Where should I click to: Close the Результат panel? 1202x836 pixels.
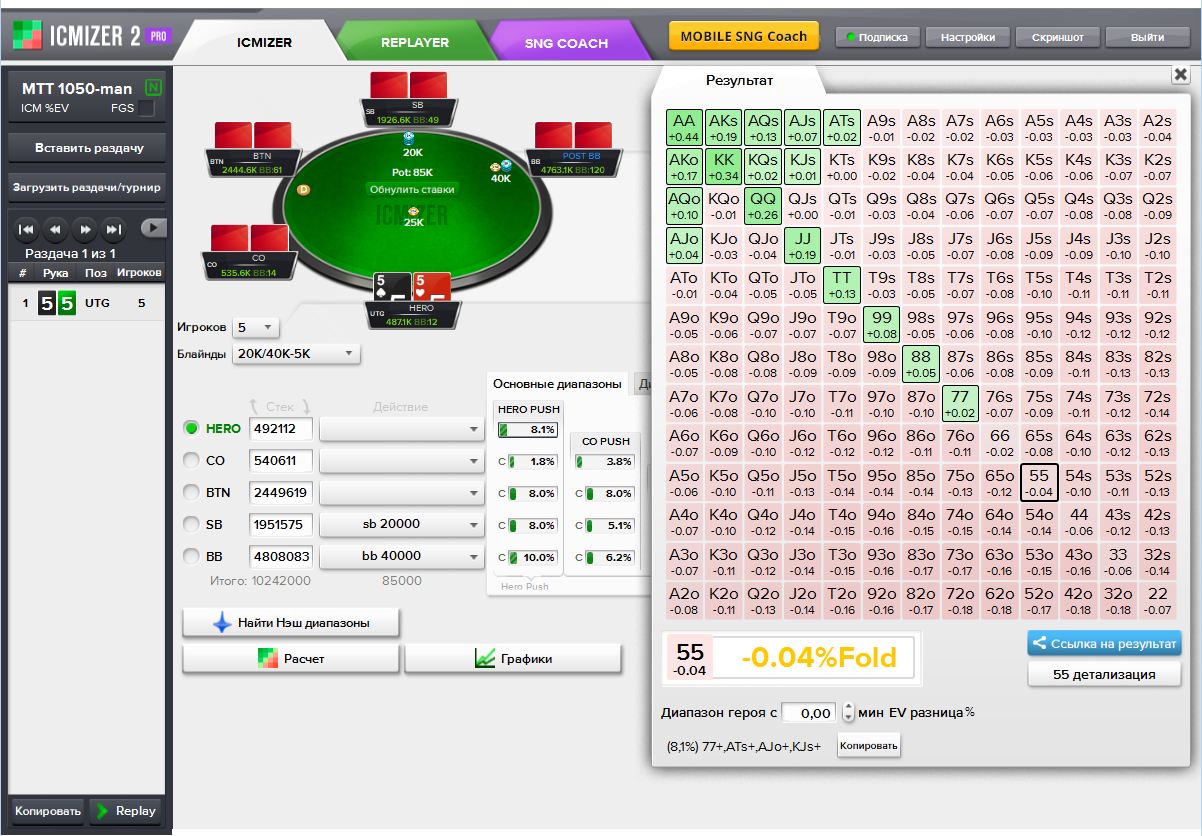click(x=1180, y=75)
